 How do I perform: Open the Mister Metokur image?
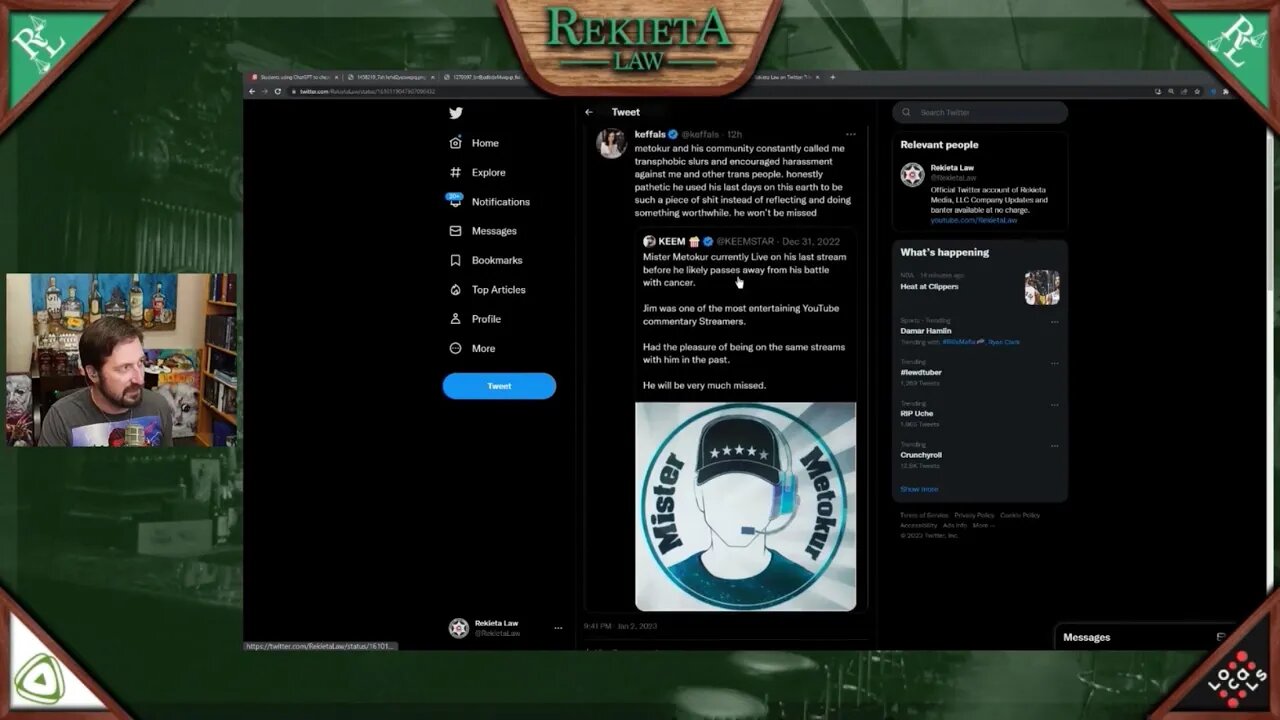point(745,506)
